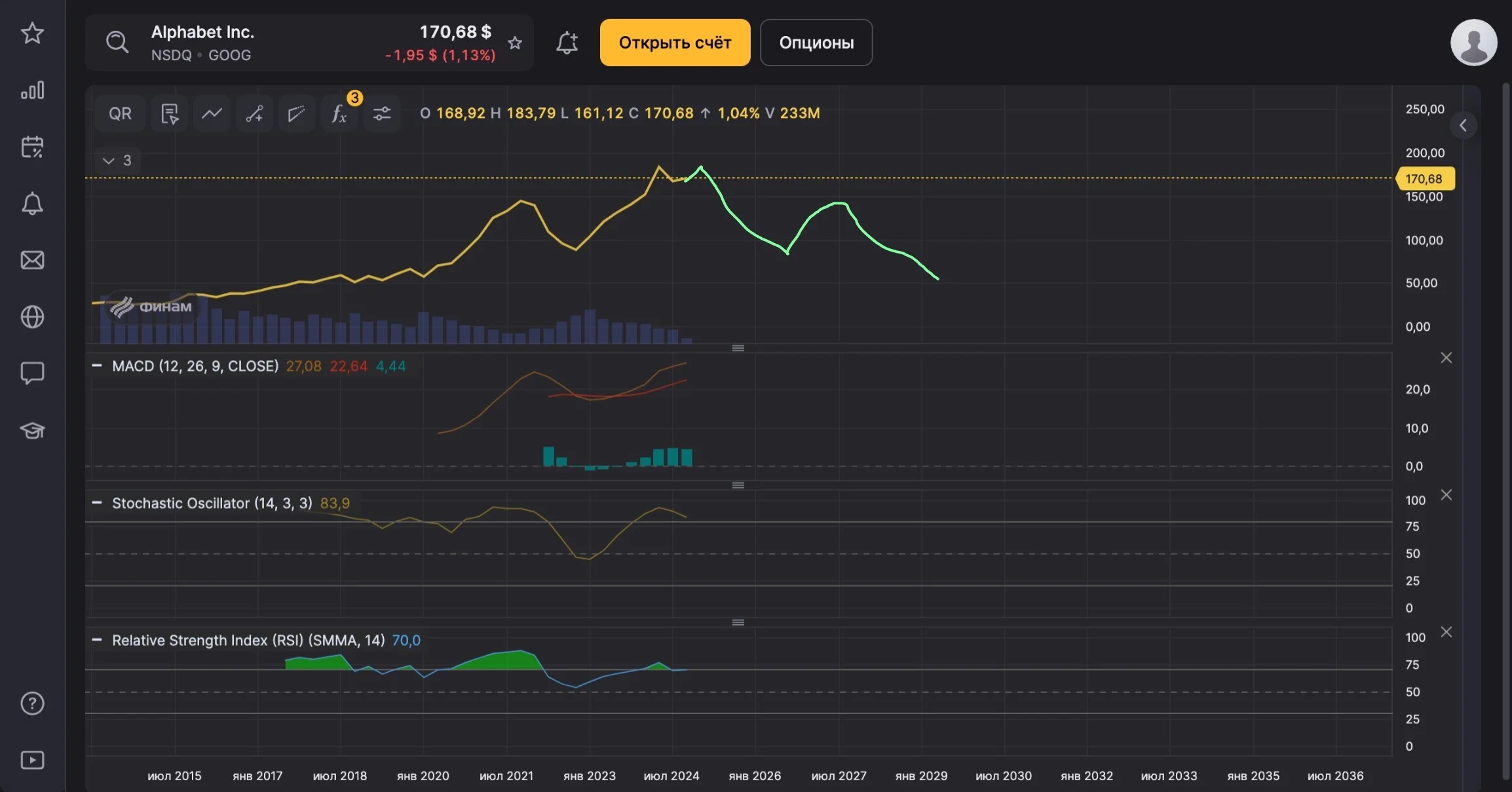Click the QR toolbar button

click(121, 113)
